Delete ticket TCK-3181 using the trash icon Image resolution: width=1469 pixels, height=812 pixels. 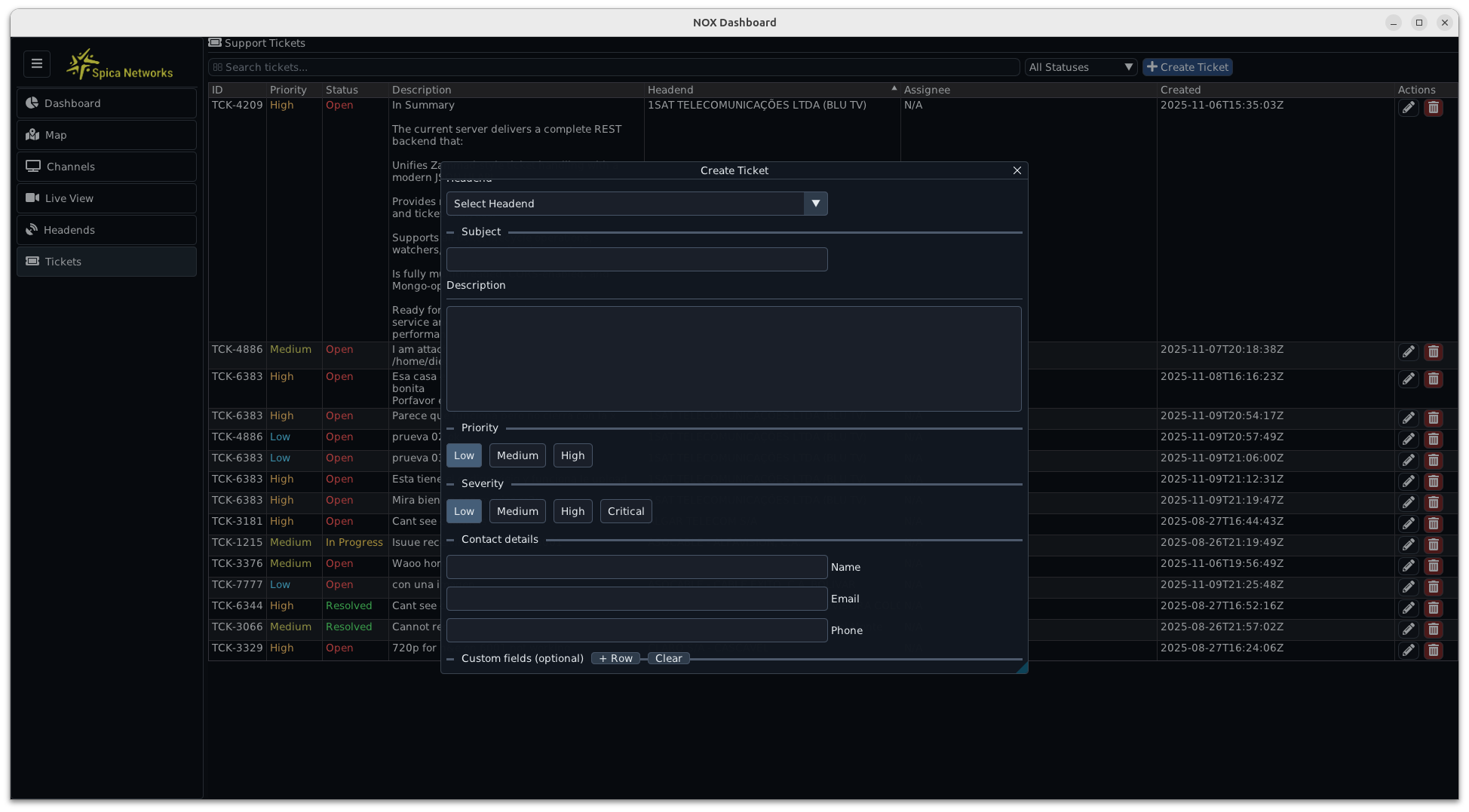tap(1434, 524)
